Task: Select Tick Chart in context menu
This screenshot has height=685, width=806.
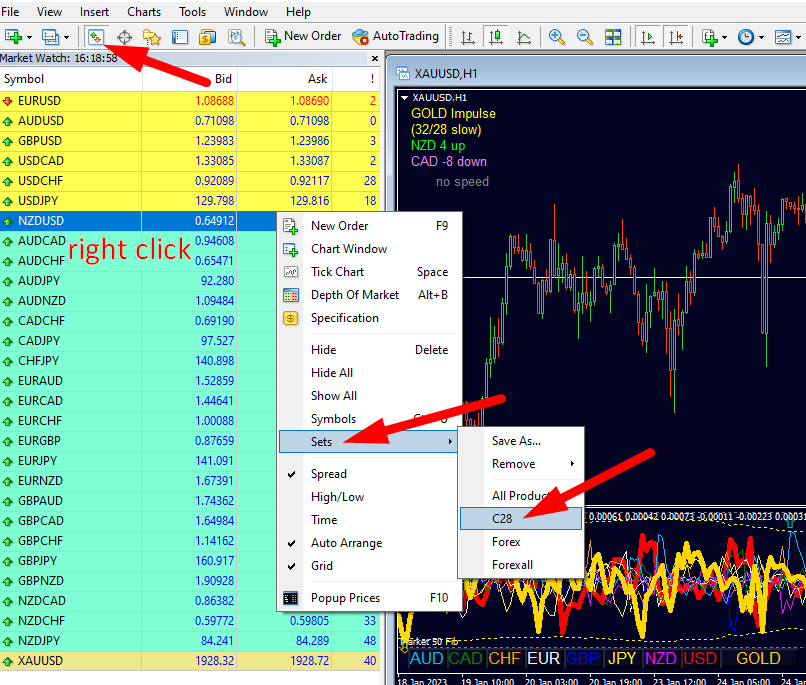Action: coord(369,272)
